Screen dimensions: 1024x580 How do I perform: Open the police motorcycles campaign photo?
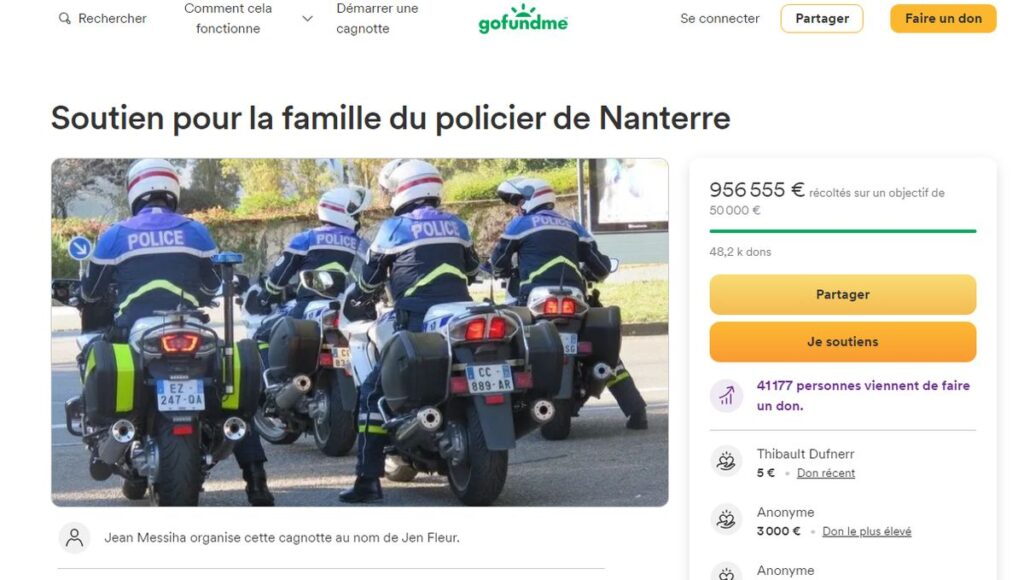click(x=360, y=332)
